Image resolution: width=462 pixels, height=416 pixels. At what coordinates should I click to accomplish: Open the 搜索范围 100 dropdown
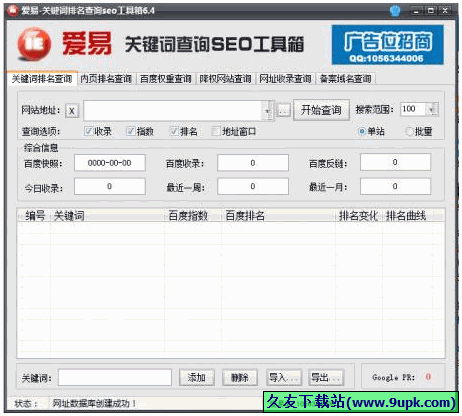point(432,109)
